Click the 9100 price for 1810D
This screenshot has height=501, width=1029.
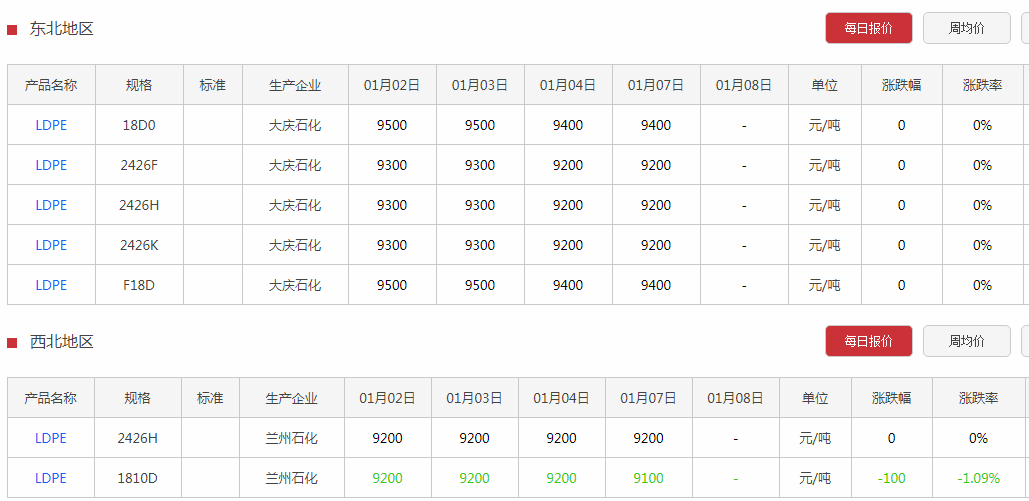click(648, 478)
